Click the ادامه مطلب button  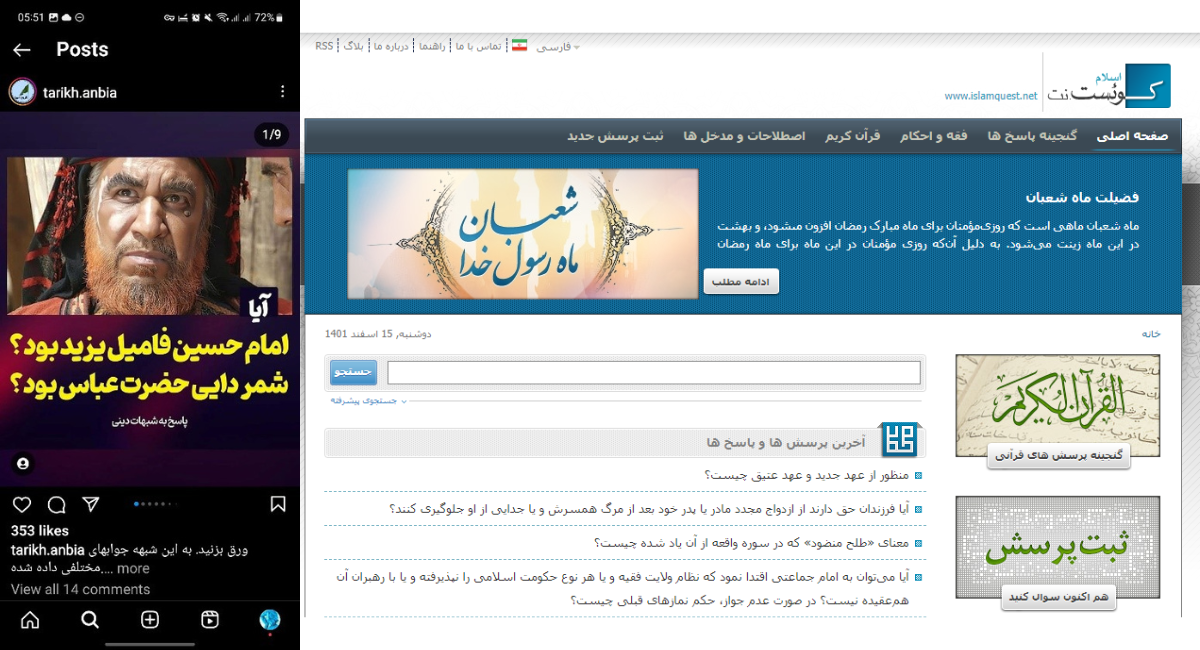741,282
